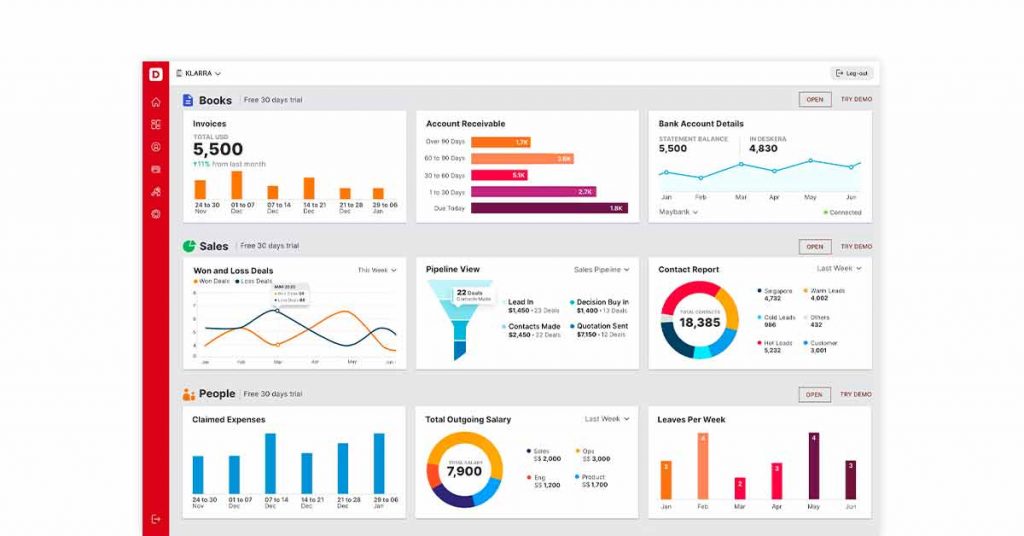Click TRY DEMO link for Sales
The width and height of the screenshot is (1024, 536).
pos(856,247)
